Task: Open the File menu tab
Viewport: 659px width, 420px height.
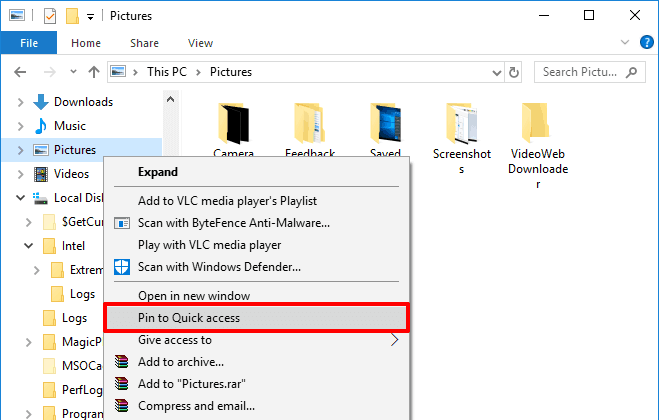Action: tap(28, 43)
